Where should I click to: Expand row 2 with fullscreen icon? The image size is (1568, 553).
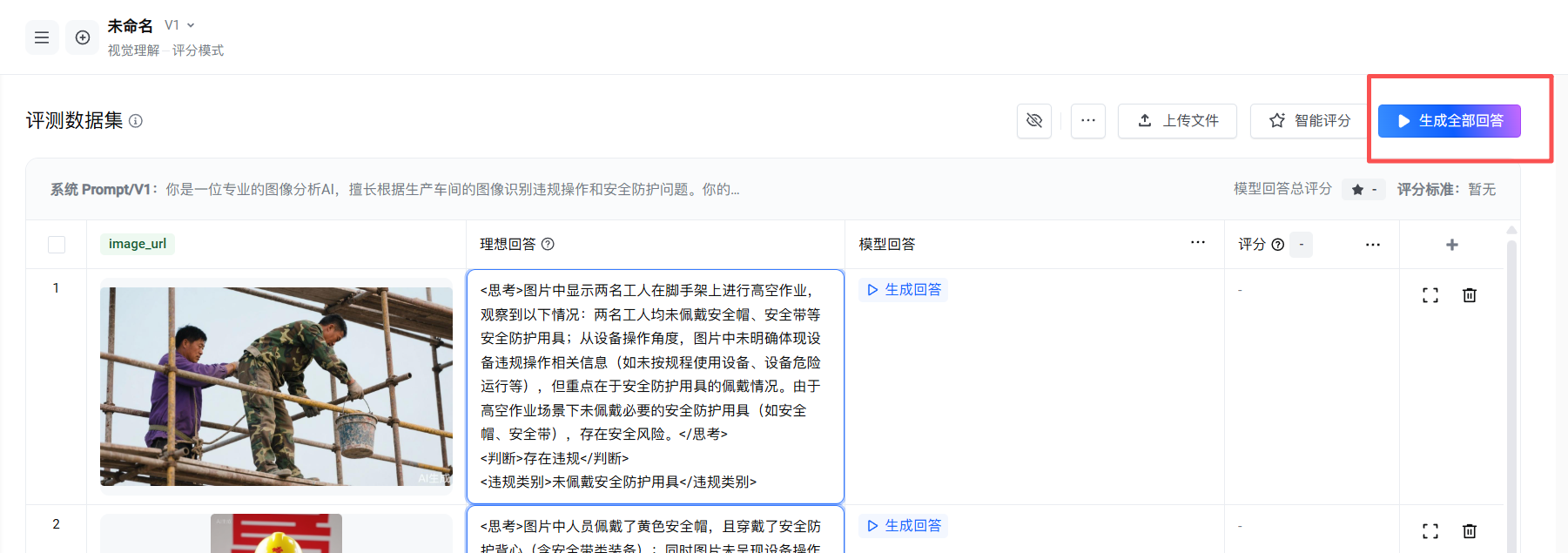(x=1430, y=531)
